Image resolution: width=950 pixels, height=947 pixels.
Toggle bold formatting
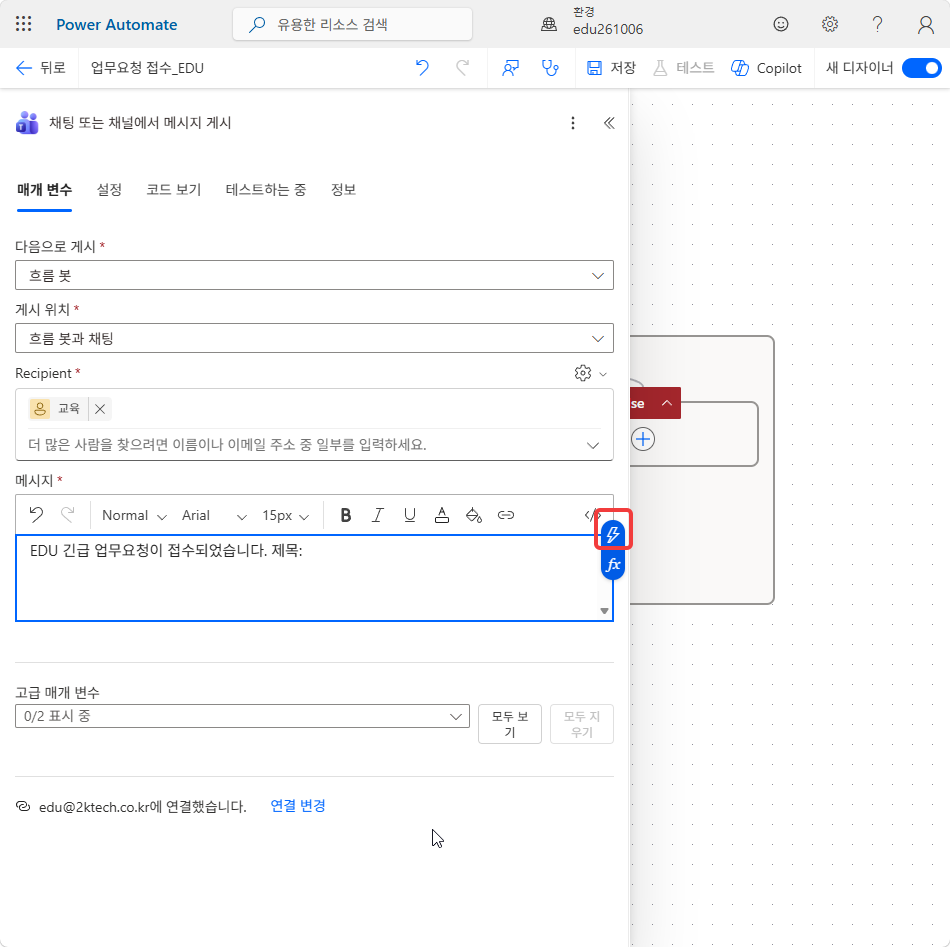(x=345, y=515)
